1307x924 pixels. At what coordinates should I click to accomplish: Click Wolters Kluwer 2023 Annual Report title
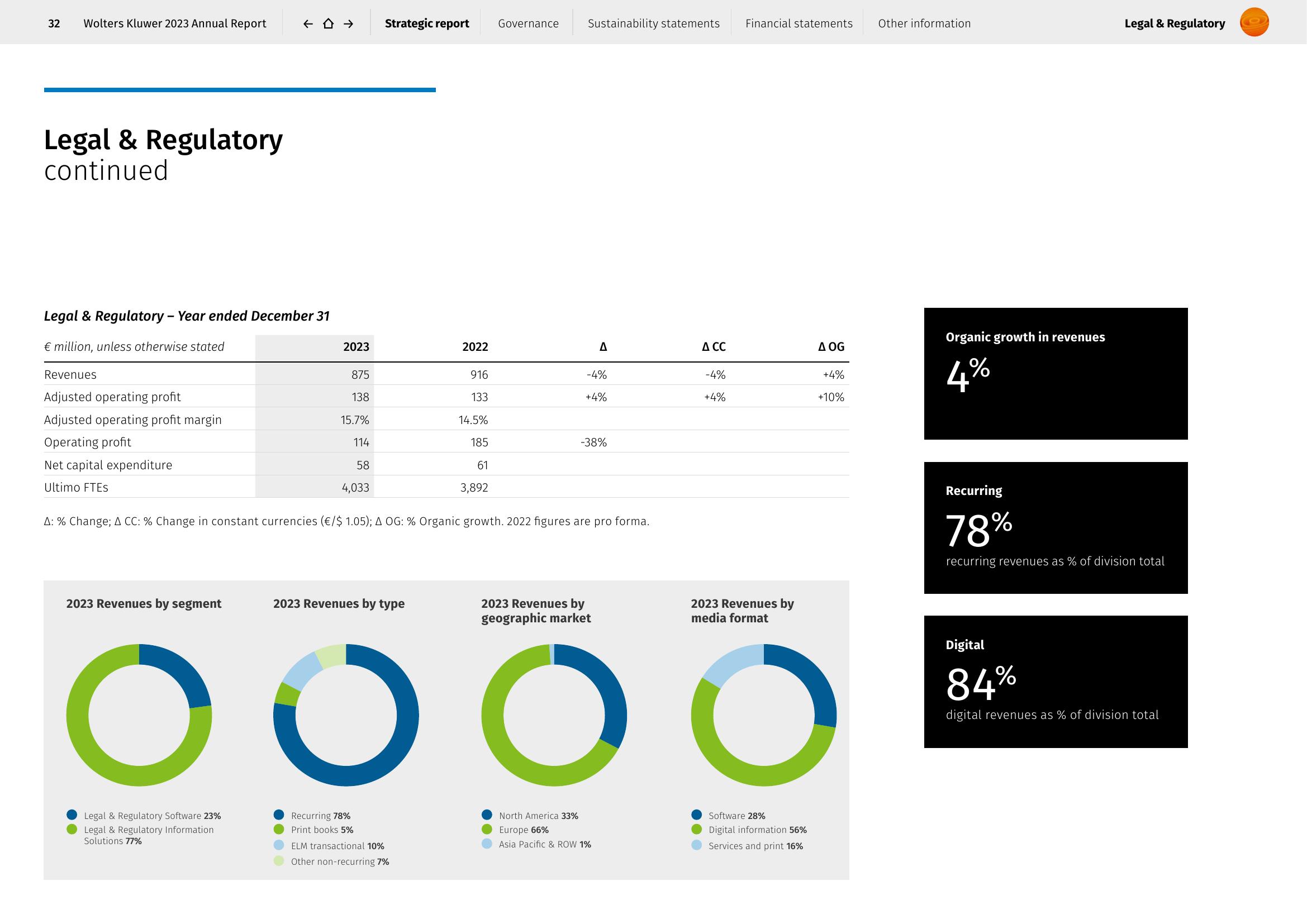[x=175, y=24]
